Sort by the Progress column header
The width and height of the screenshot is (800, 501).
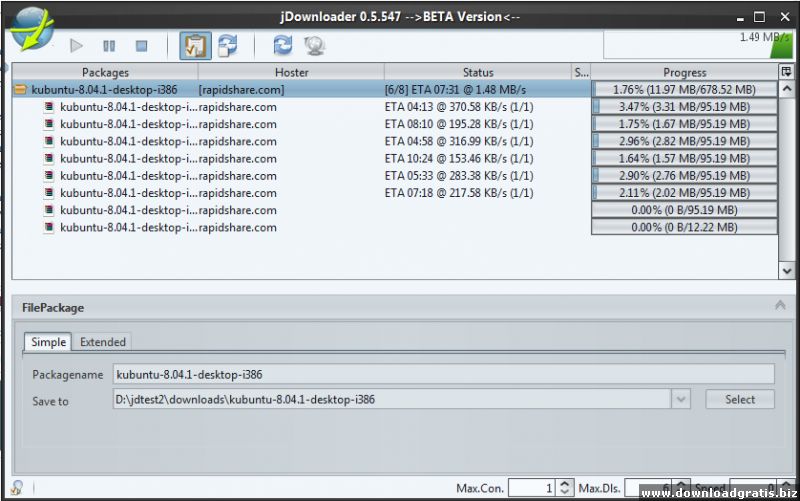pyautogui.click(x=685, y=72)
